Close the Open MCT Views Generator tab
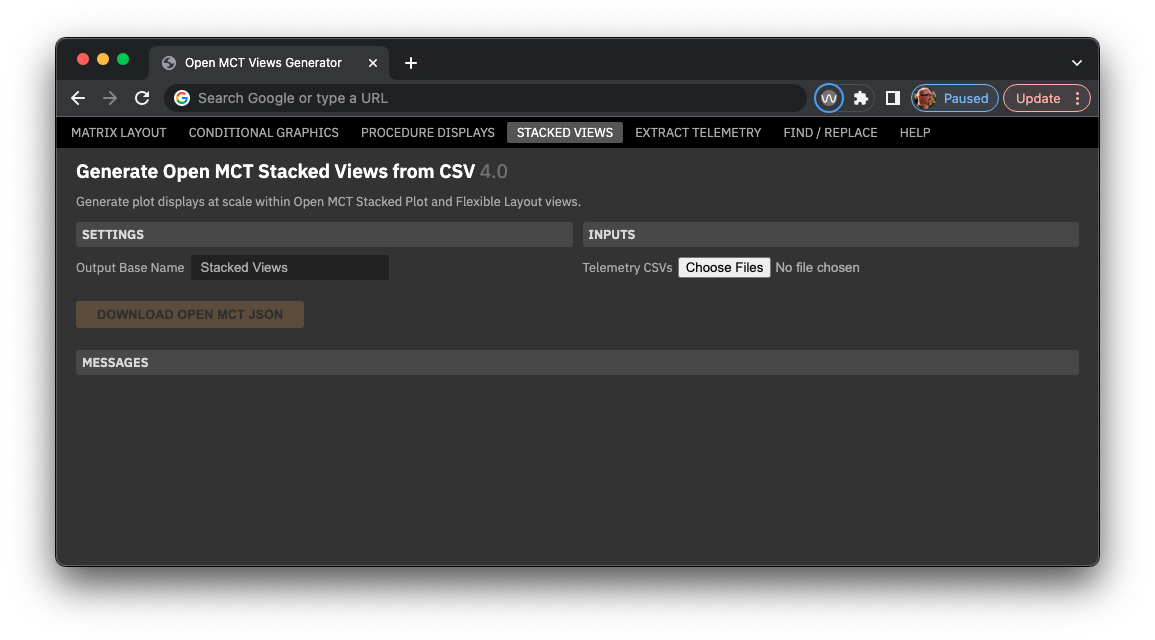 373,63
